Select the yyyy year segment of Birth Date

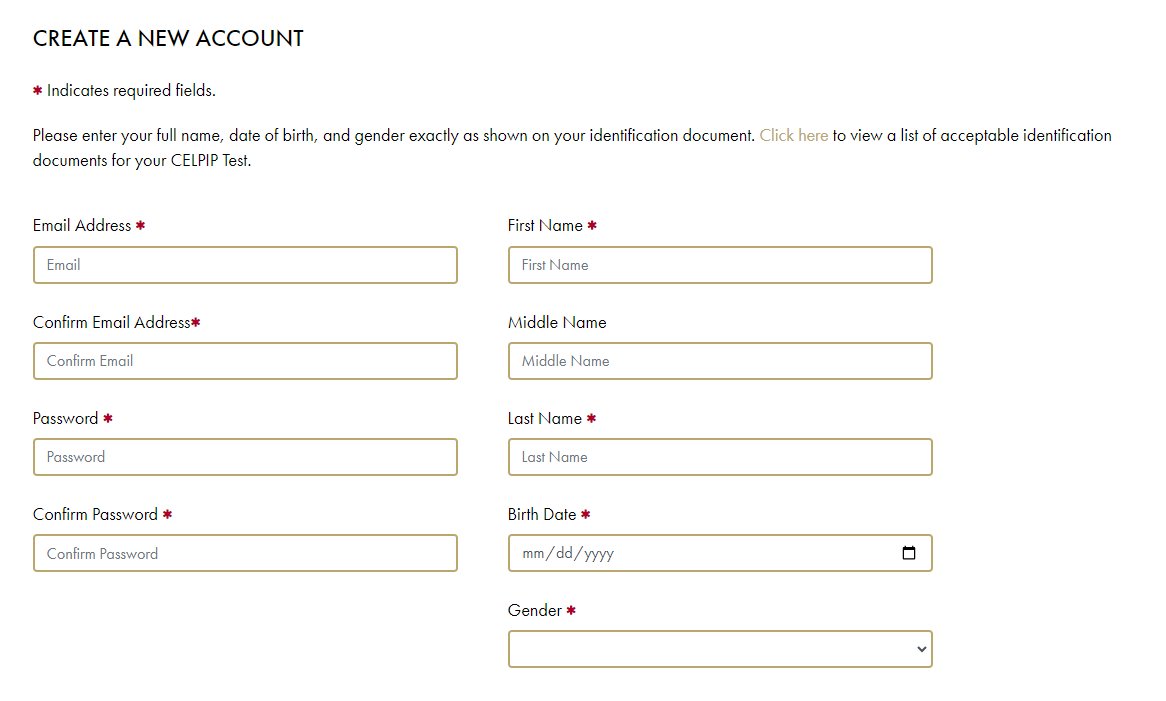pyautogui.click(x=599, y=554)
